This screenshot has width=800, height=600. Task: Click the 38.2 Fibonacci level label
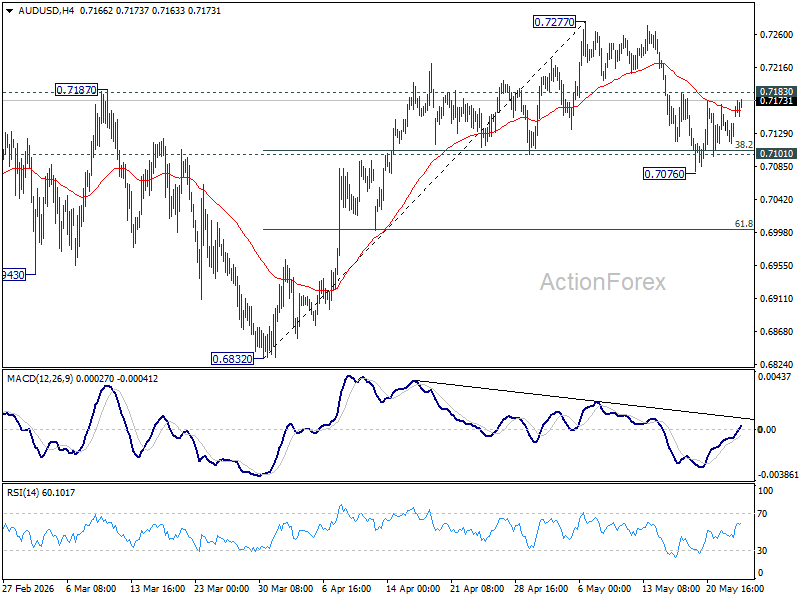click(744, 145)
